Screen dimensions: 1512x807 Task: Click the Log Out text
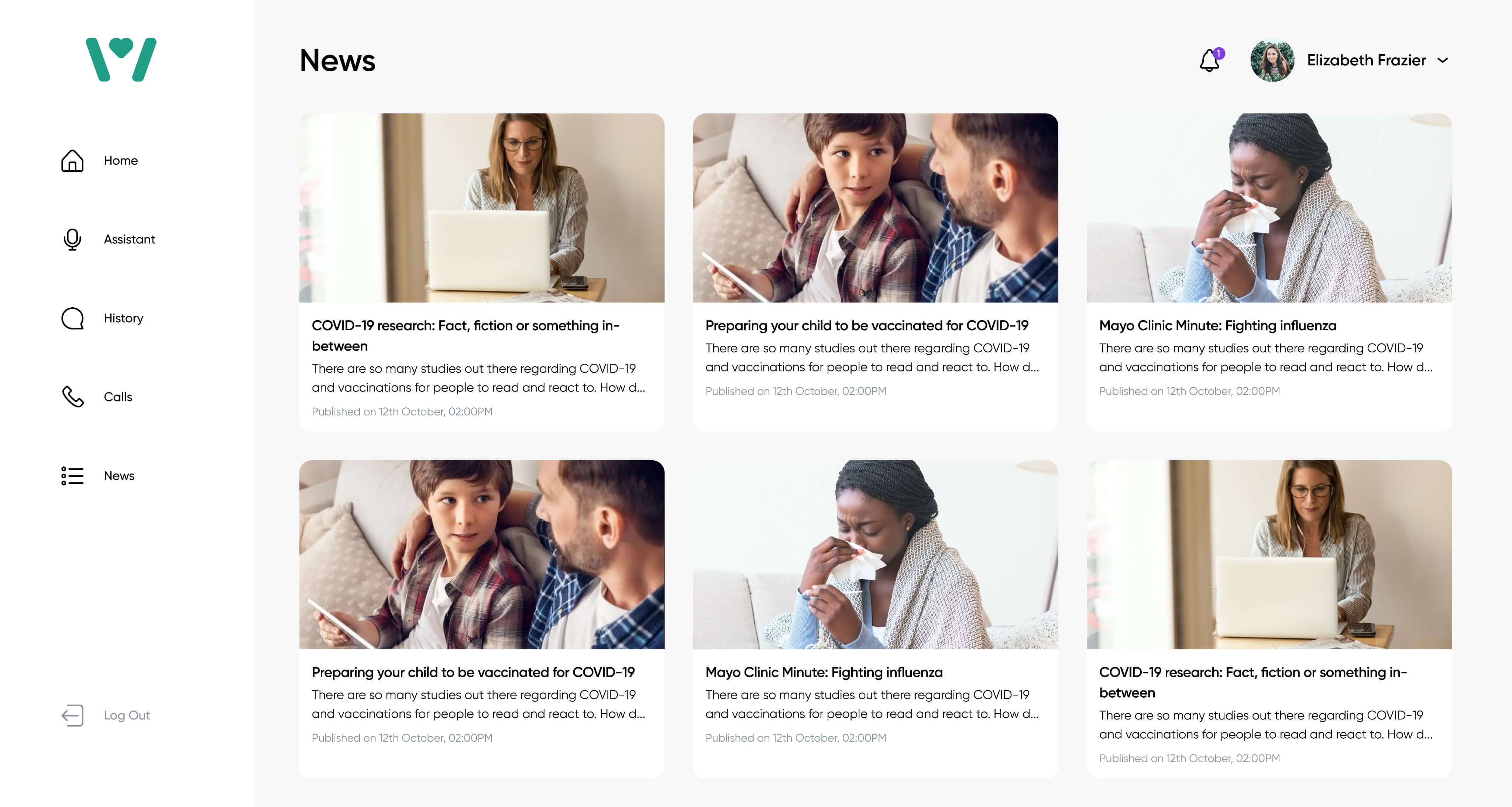pos(127,715)
